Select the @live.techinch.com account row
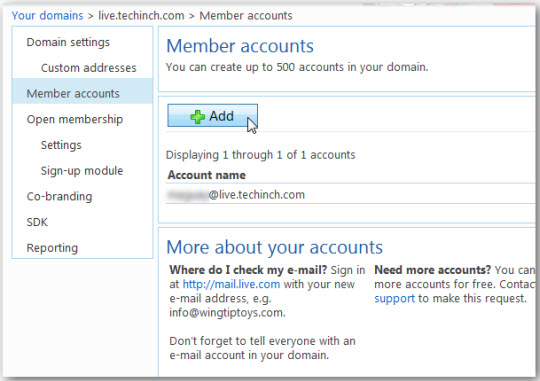This screenshot has height=381, width=540. 351,195
